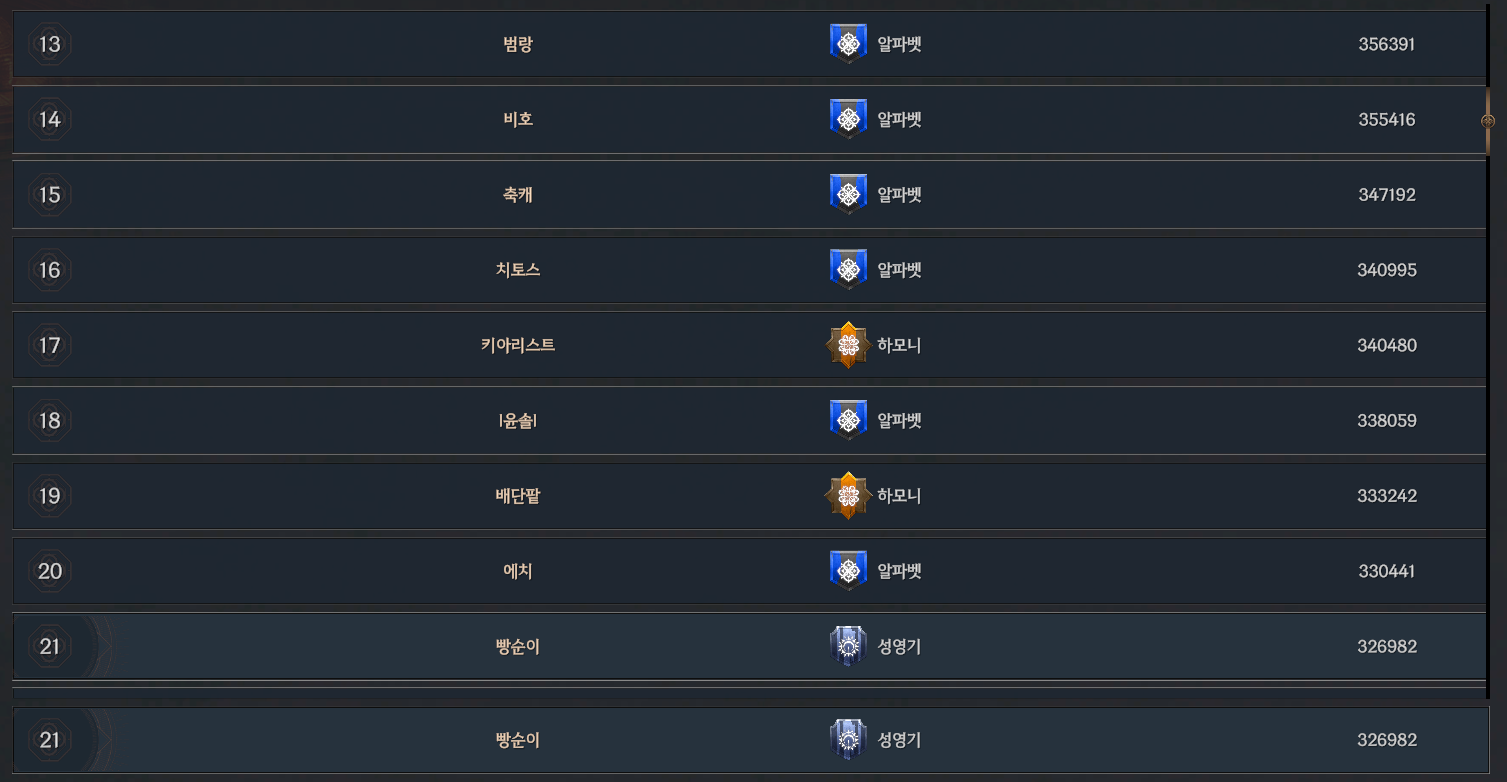Click the 알파벳 guild emblem beside 범랑
The height and width of the screenshot is (782, 1507).
(x=848, y=44)
